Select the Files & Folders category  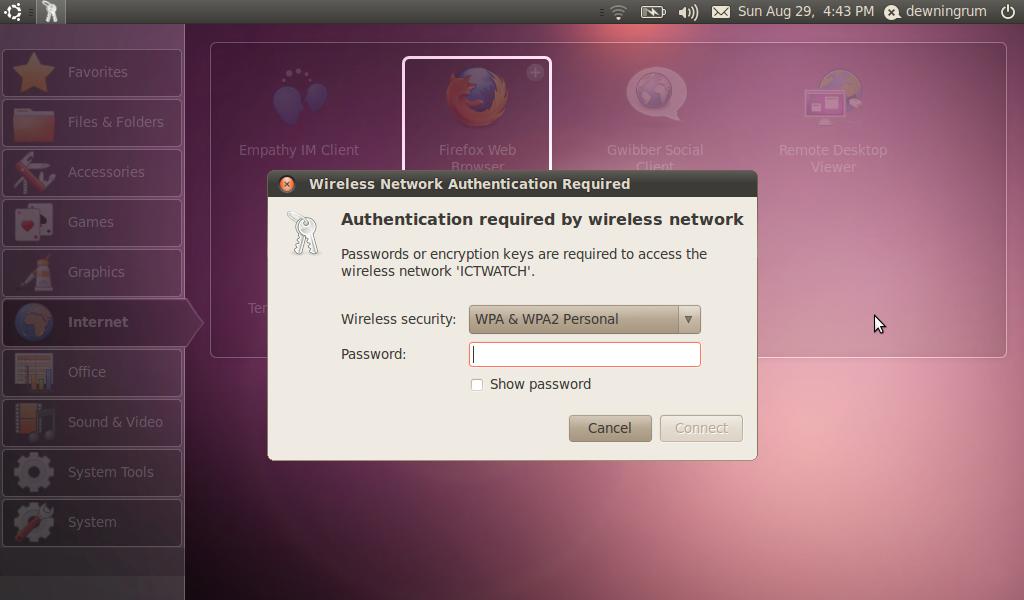[92, 122]
